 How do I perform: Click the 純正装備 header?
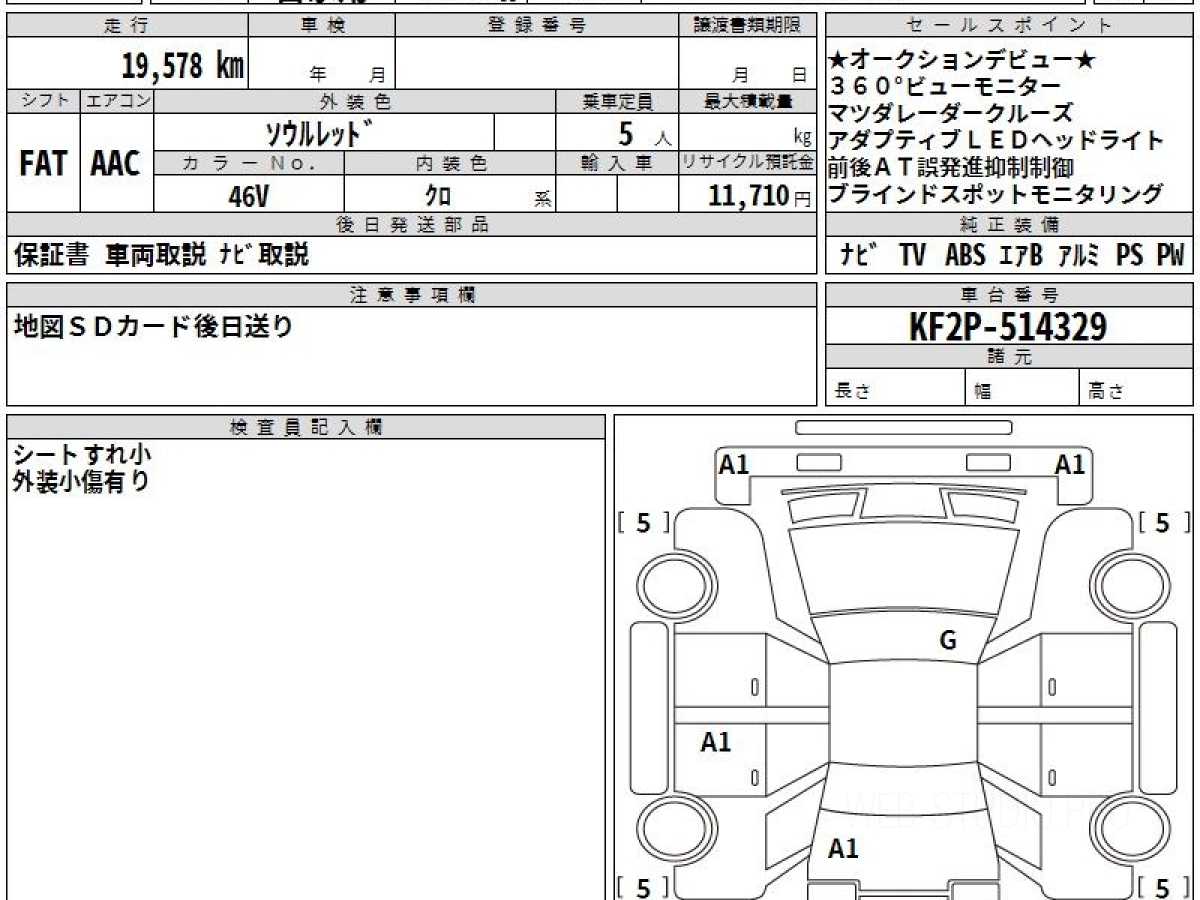(1010, 225)
